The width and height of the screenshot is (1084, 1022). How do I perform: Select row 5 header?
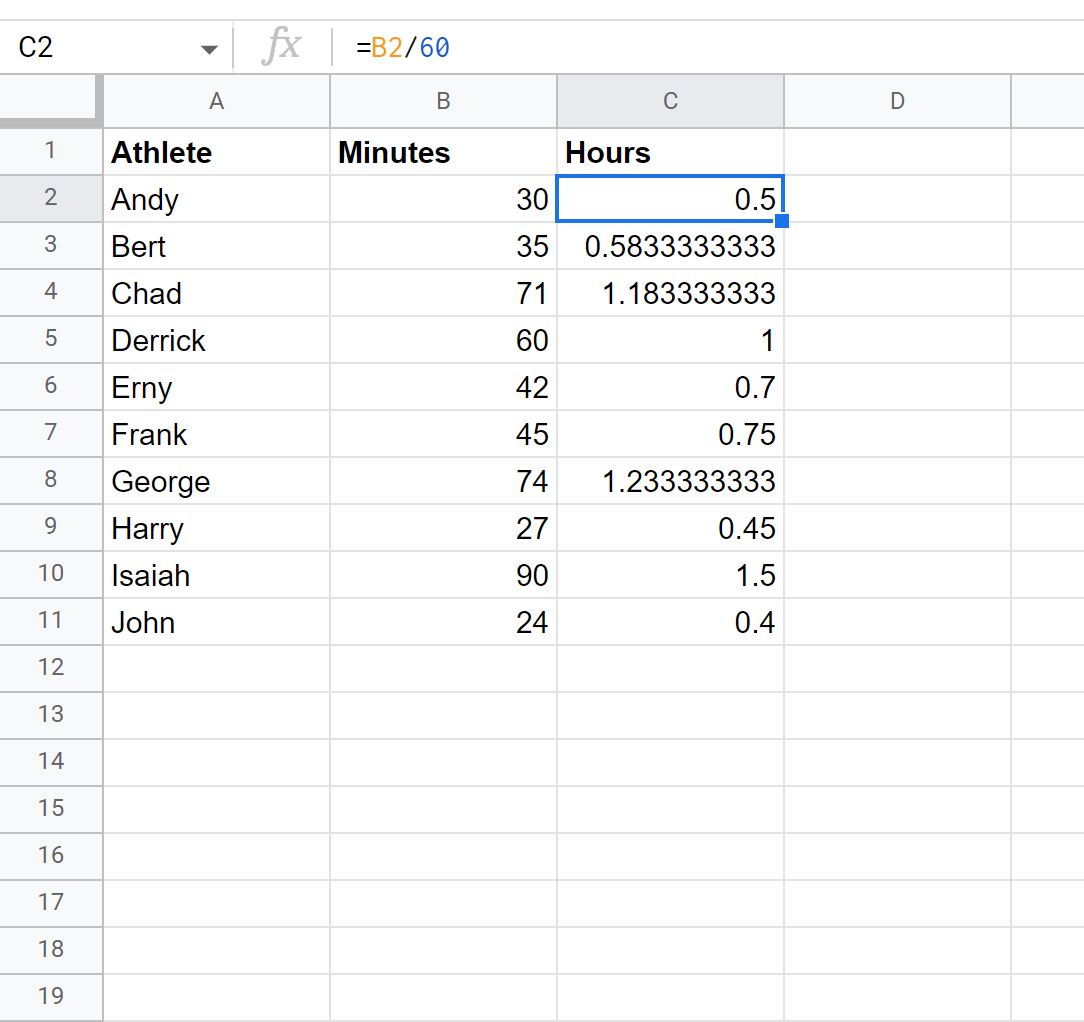[x=50, y=340]
